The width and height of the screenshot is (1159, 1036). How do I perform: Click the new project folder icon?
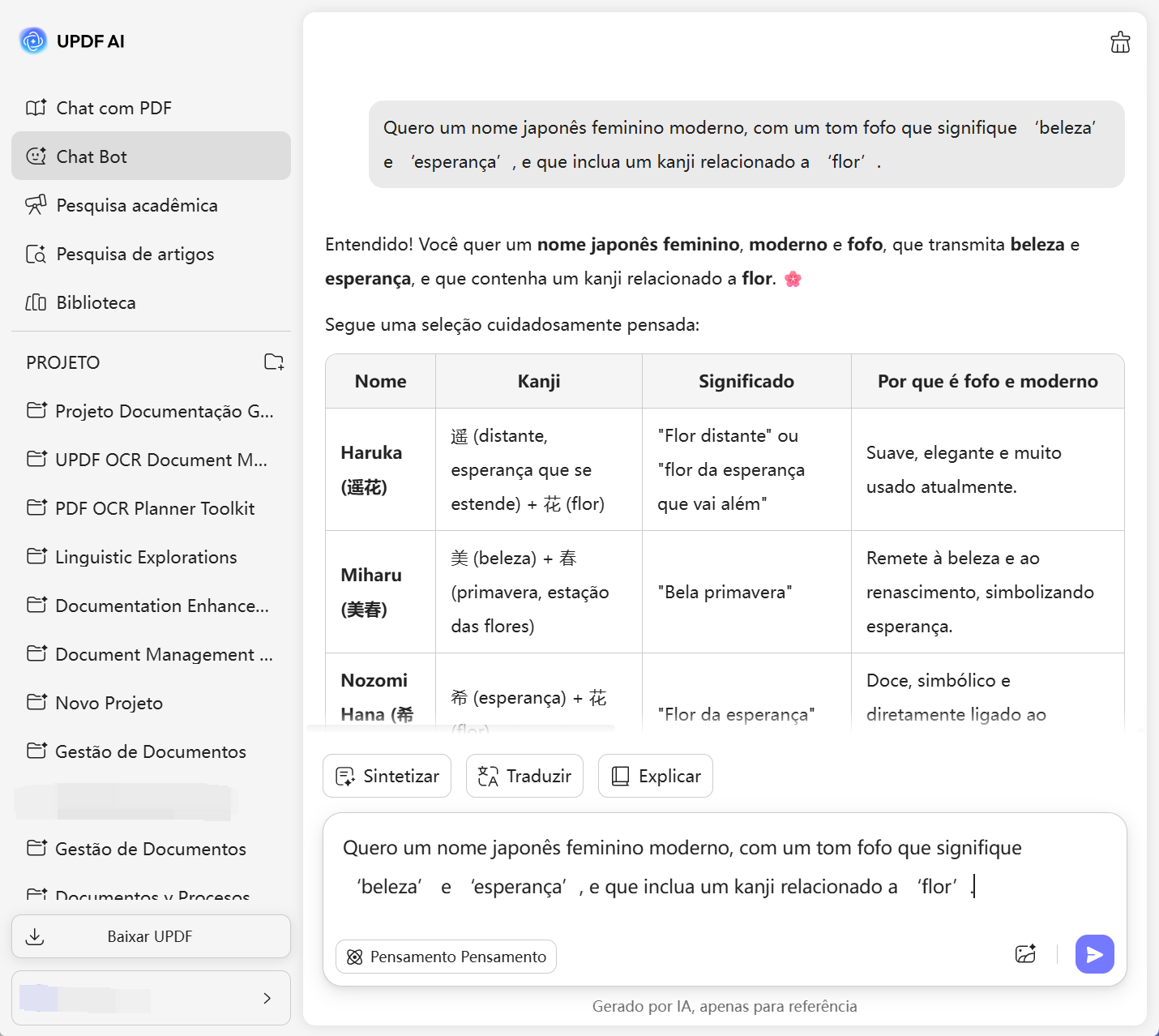coord(274,362)
